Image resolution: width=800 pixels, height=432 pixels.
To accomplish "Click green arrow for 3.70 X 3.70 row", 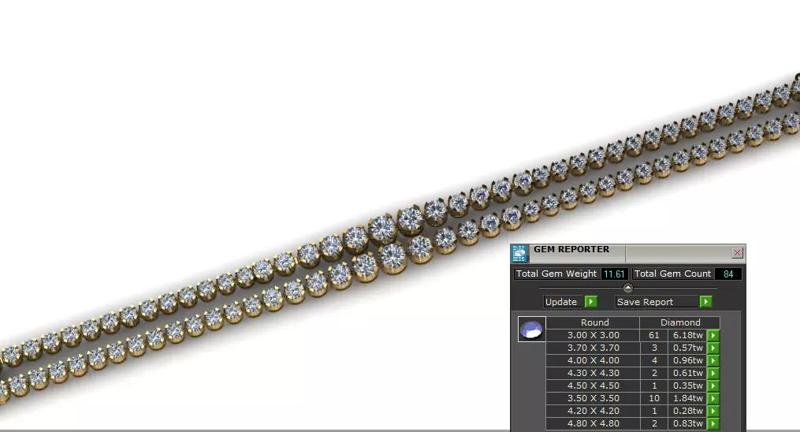I will (x=713, y=348).
